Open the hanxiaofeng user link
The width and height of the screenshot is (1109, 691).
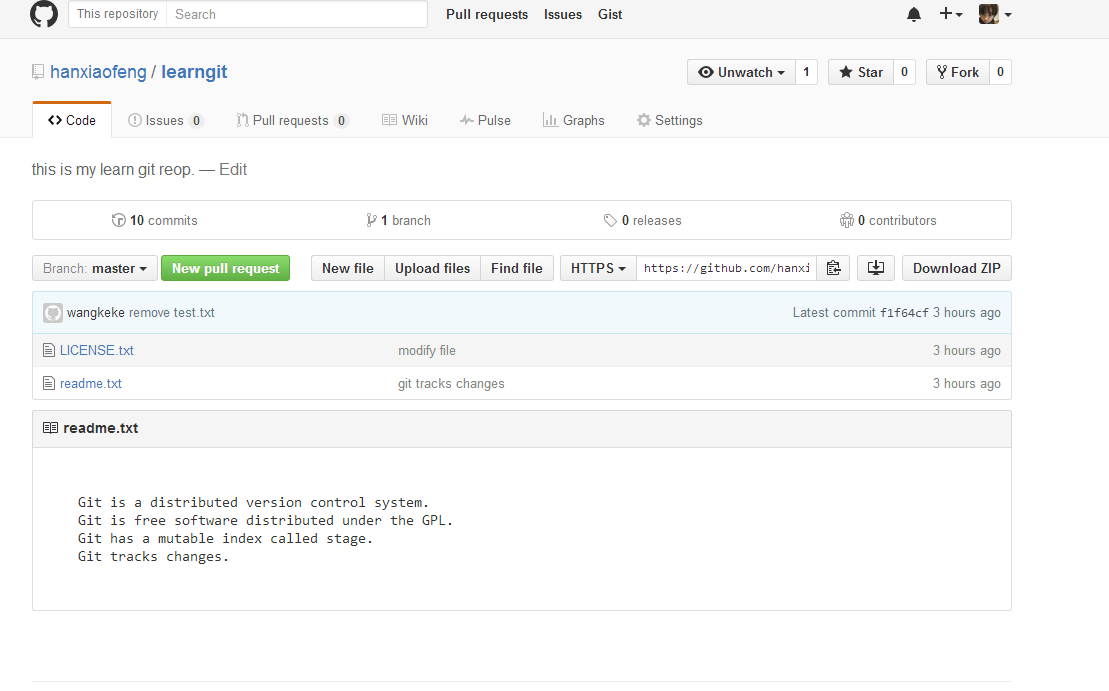point(98,72)
